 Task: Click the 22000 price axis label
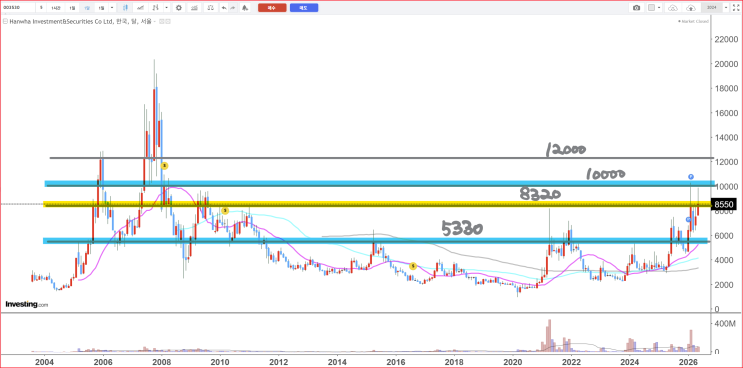pos(725,39)
